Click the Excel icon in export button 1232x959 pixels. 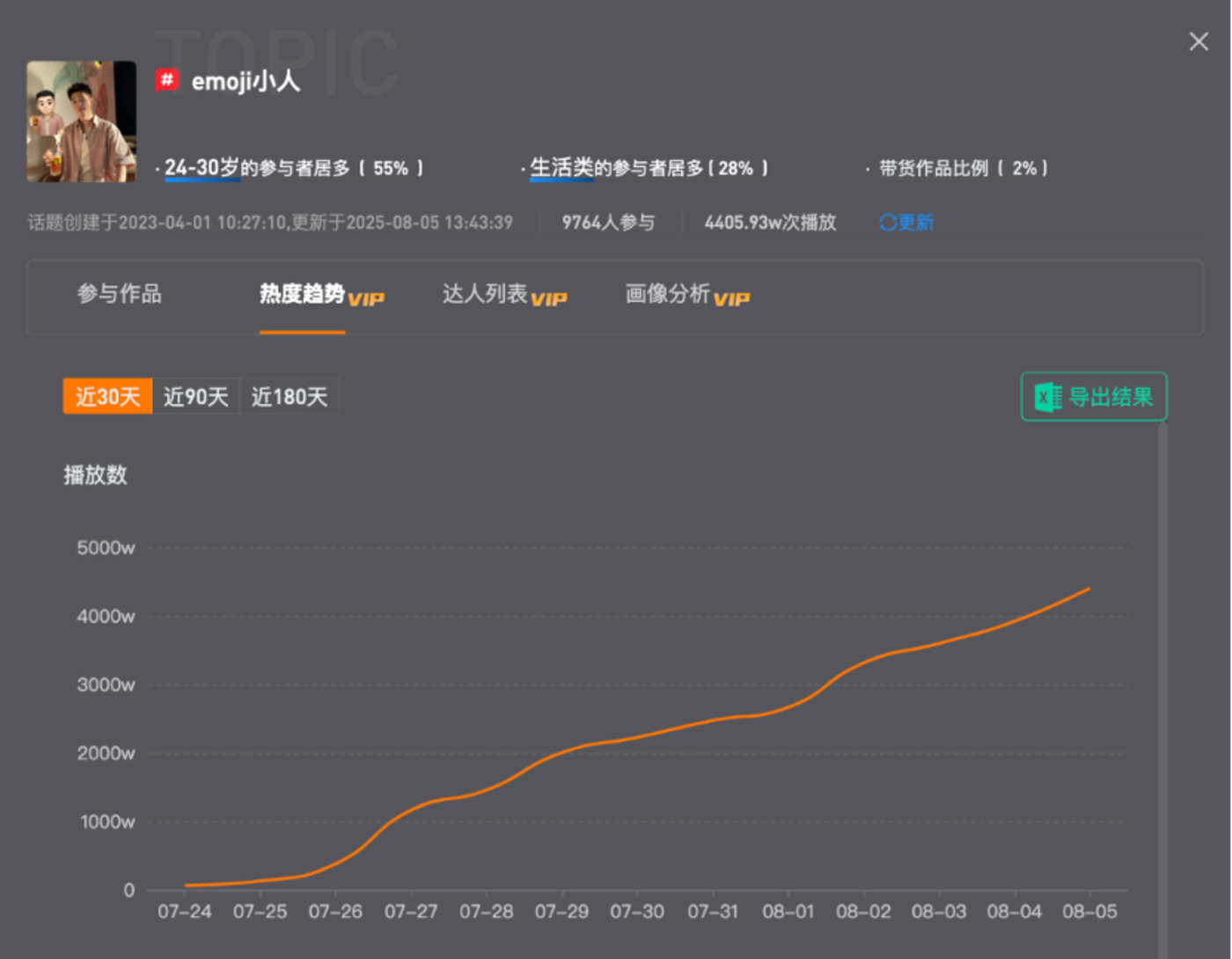pos(1048,397)
